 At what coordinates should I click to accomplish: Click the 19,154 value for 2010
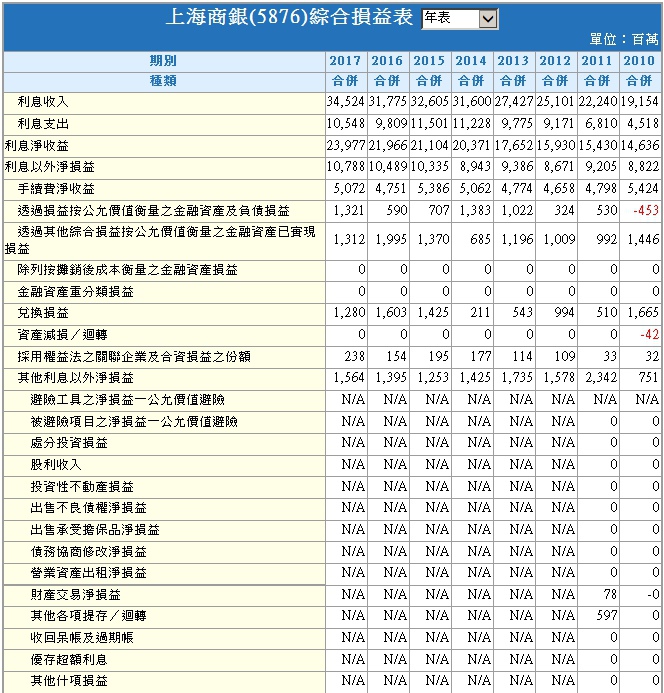(640, 102)
